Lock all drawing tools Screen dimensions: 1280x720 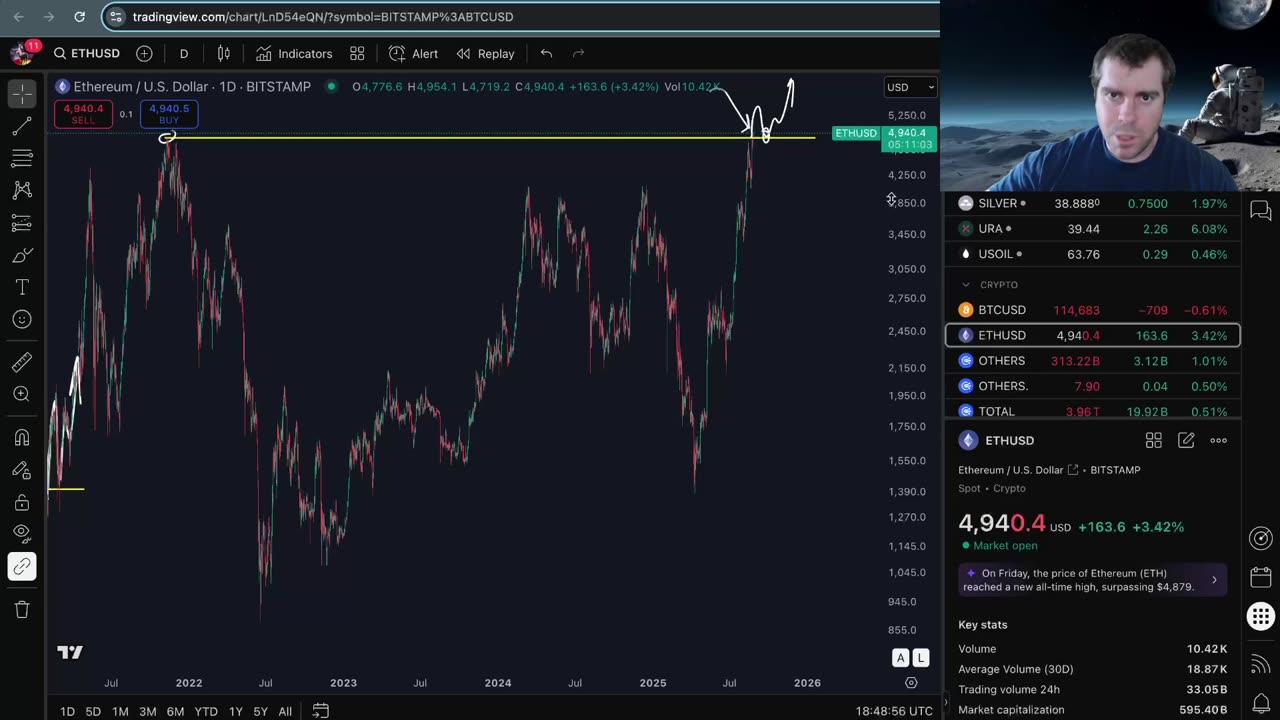pyautogui.click(x=22, y=502)
